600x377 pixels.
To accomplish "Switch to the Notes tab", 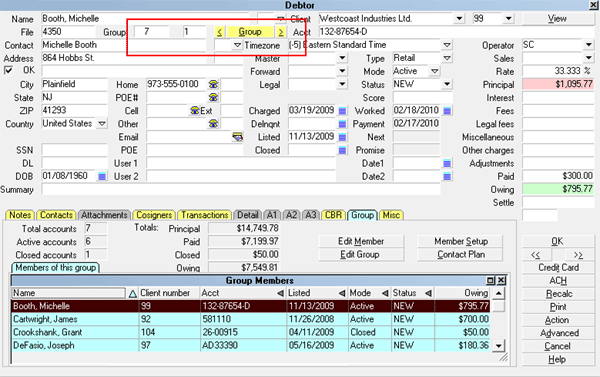I will pos(20,215).
